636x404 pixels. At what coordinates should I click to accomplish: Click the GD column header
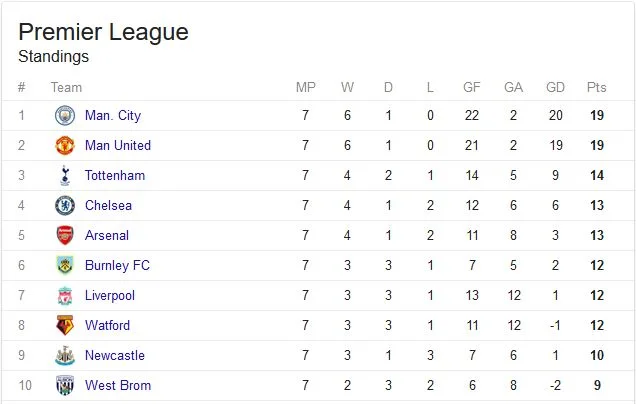coord(555,87)
